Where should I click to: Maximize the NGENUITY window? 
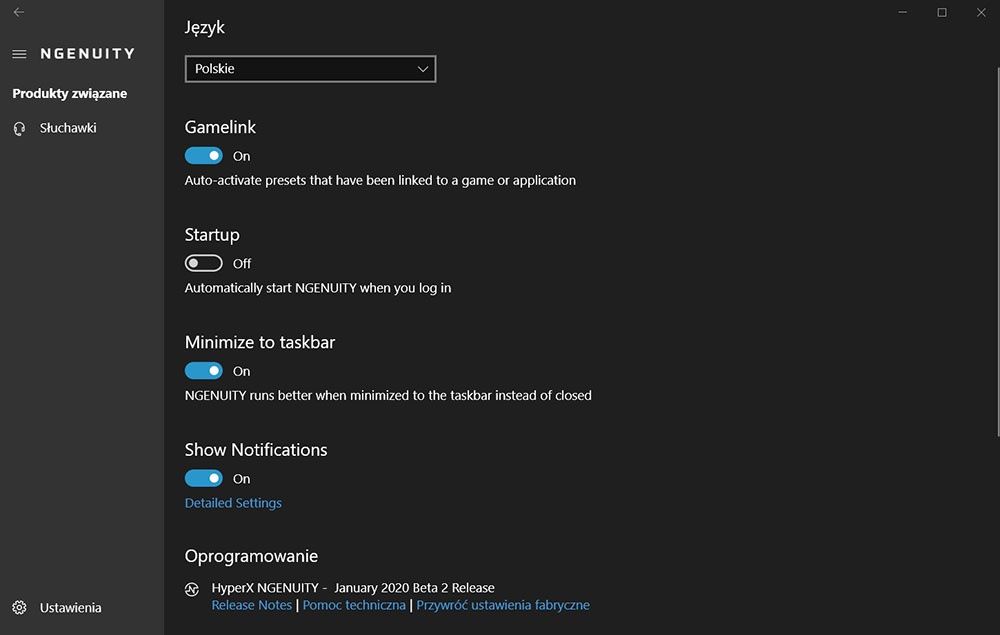[942, 12]
